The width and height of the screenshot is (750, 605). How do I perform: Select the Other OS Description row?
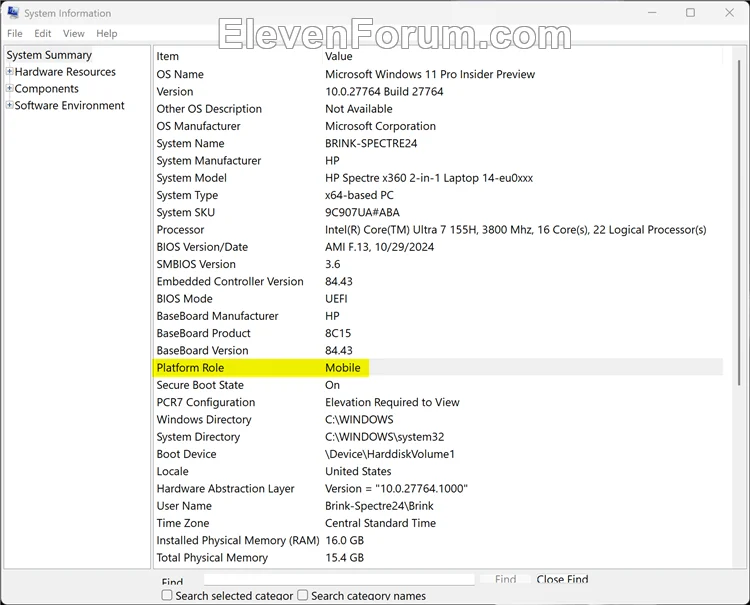tap(438, 109)
